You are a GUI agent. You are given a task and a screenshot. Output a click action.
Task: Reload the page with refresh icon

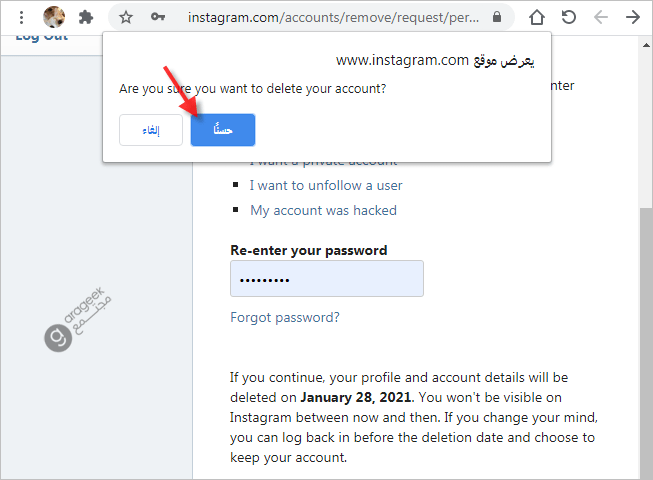pos(569,17)
